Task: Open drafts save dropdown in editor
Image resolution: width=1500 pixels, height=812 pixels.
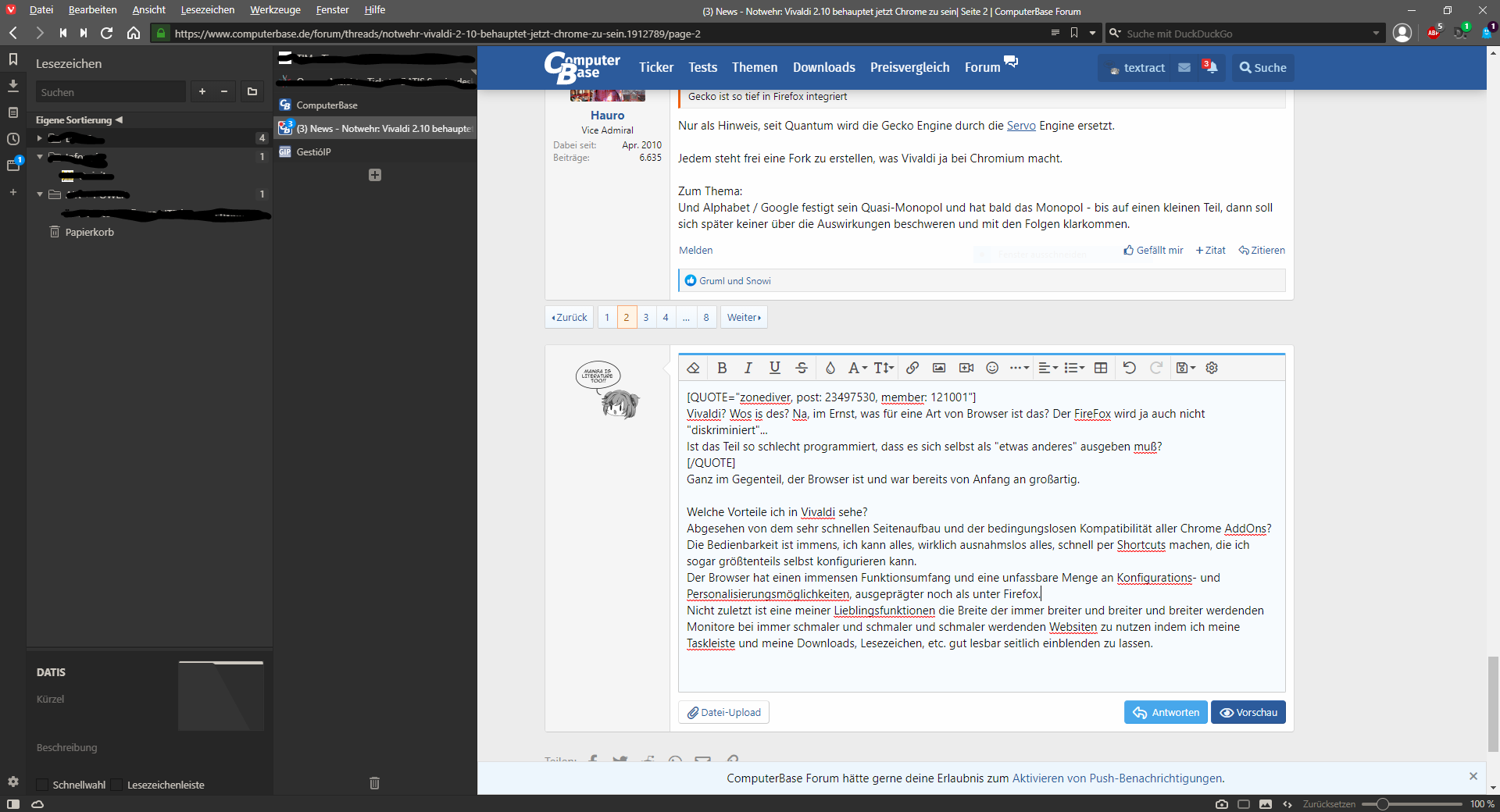Action: pyautogui.click(x=1186, y=368)
